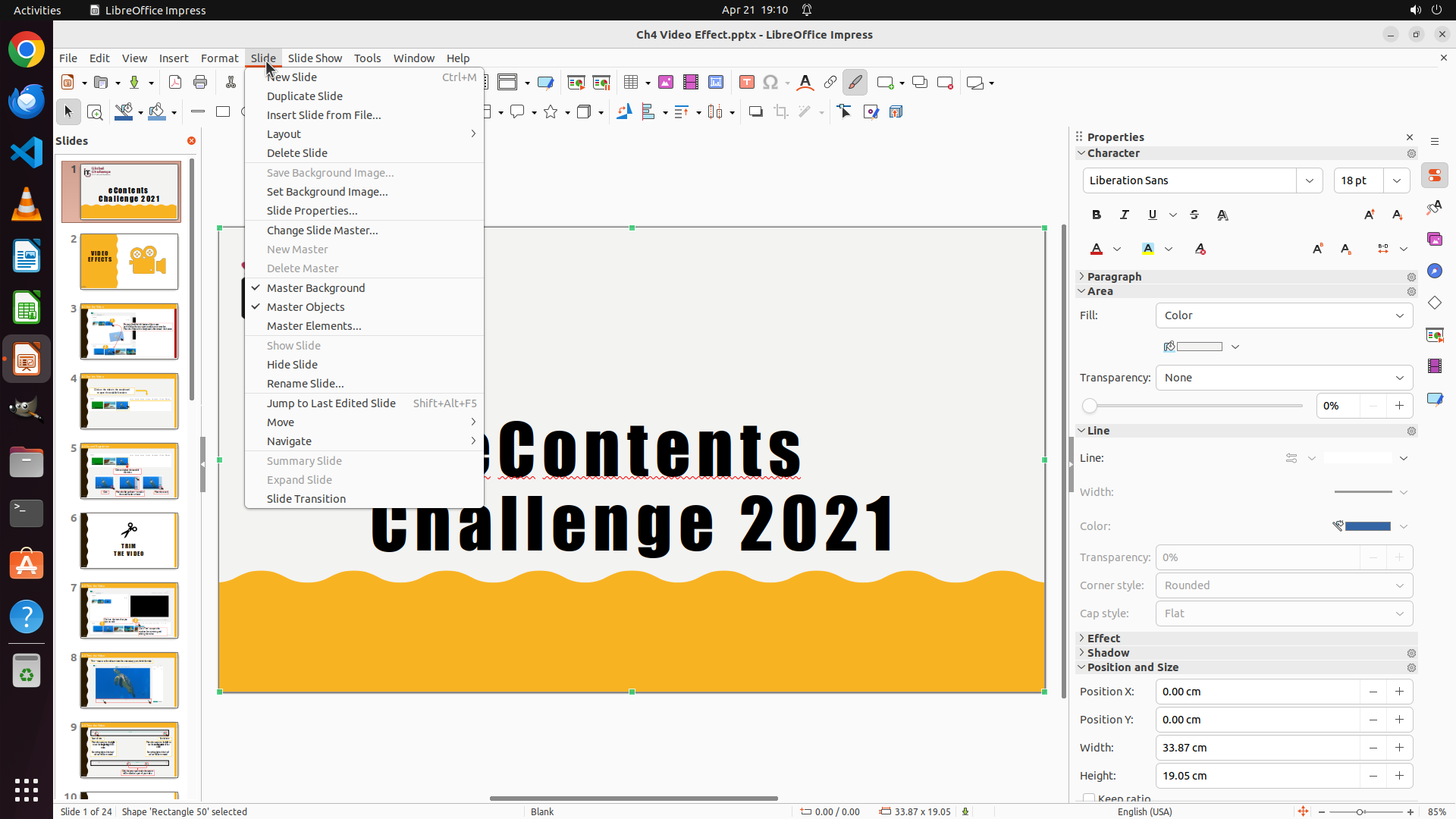Toggle Master Background checkmark item
Viewport: 1456px width, 819px height.
tap(315, 288)
